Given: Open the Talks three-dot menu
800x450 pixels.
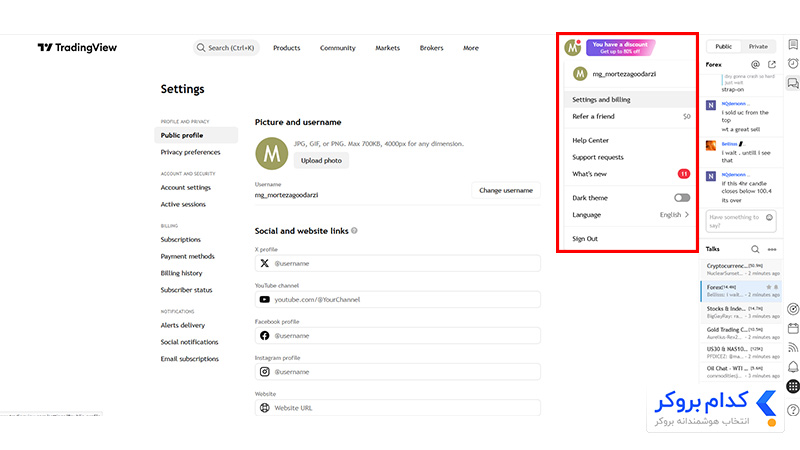Looking at the screenshot, I should coord(772,249).
